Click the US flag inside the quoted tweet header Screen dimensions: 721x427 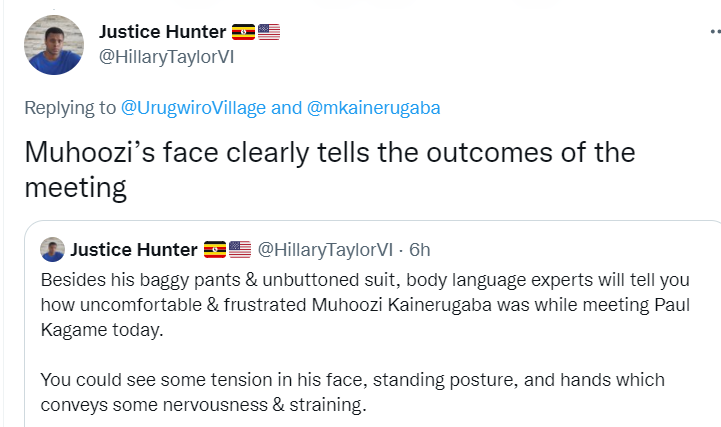(239, 248)
